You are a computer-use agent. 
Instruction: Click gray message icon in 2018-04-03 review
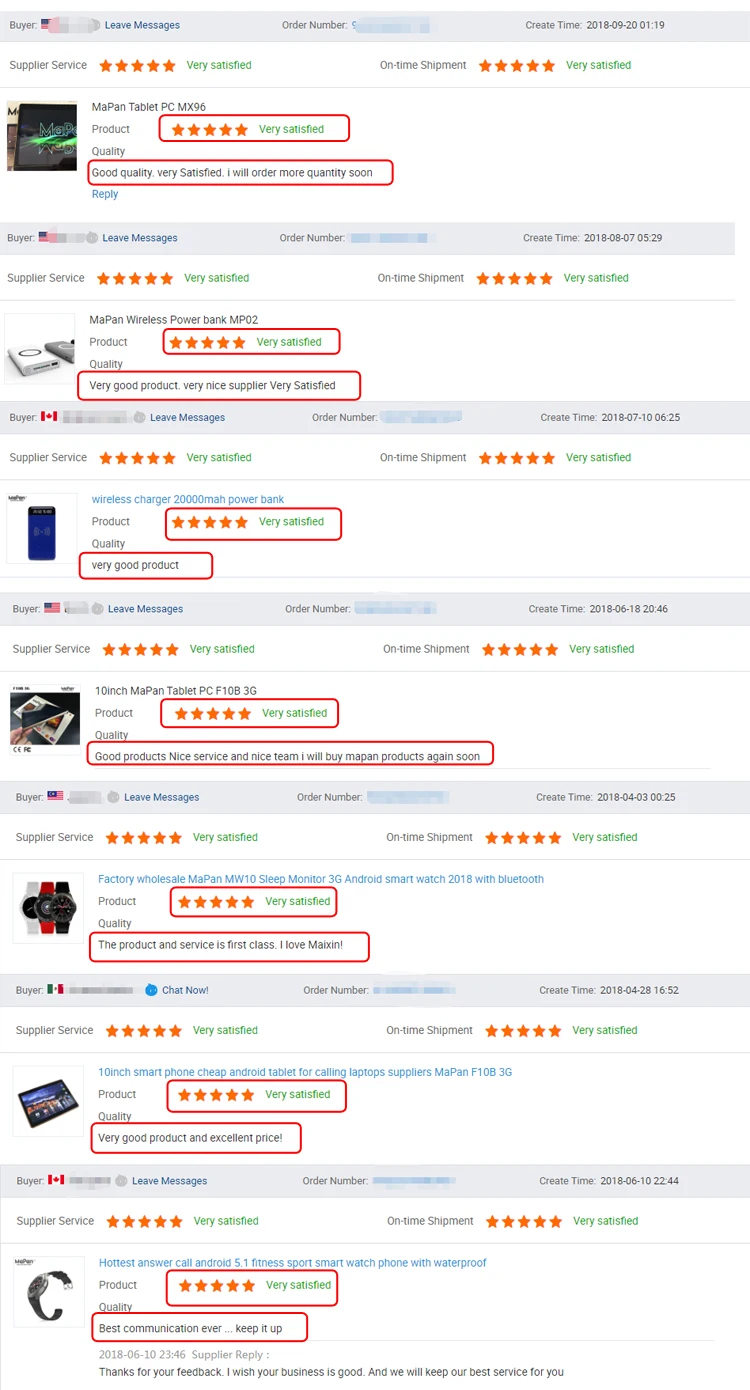pyautogui.click(x=113, y=797)
